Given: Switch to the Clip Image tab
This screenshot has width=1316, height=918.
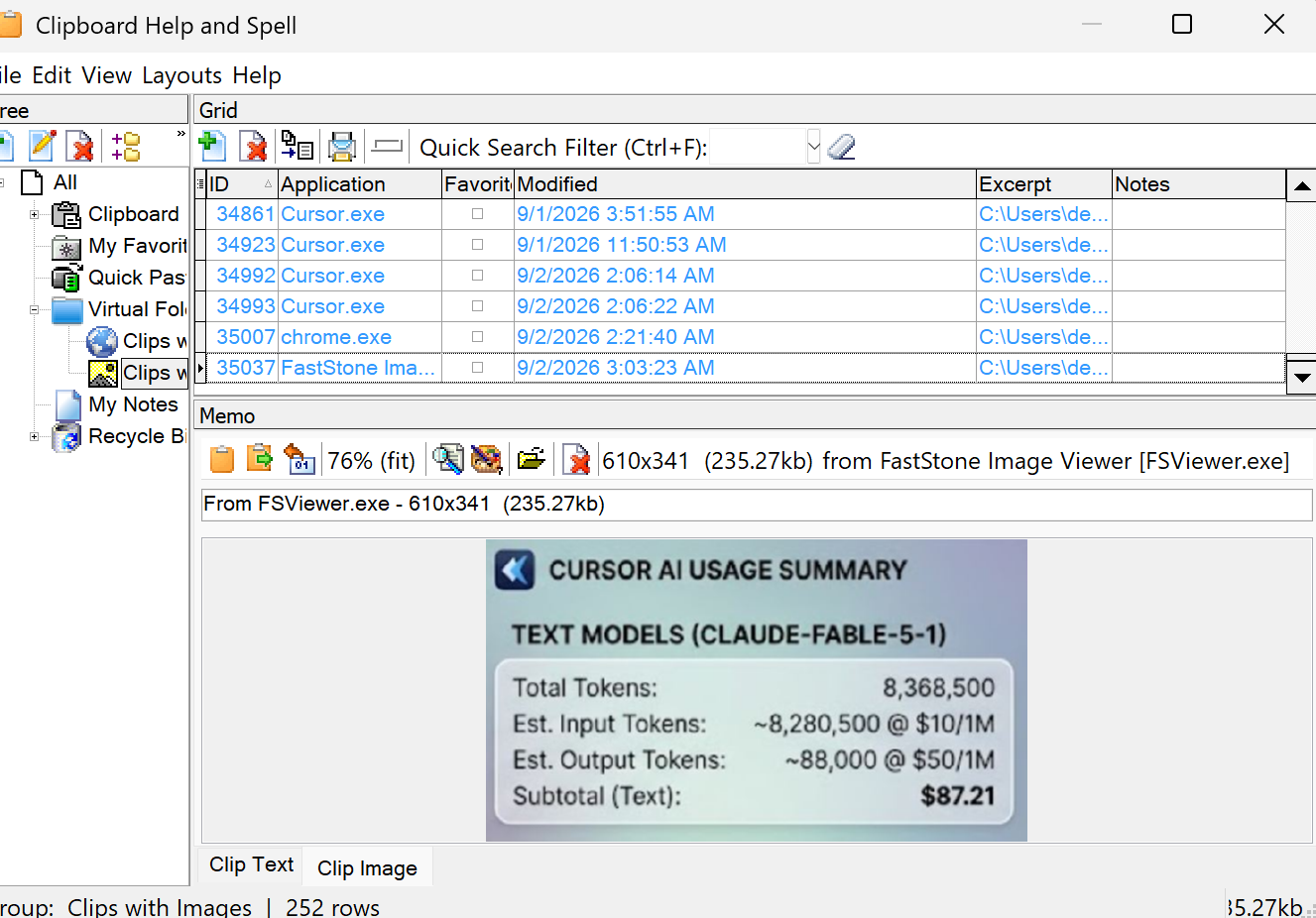Looking at the screenshot, I should [x=367, y=867].
